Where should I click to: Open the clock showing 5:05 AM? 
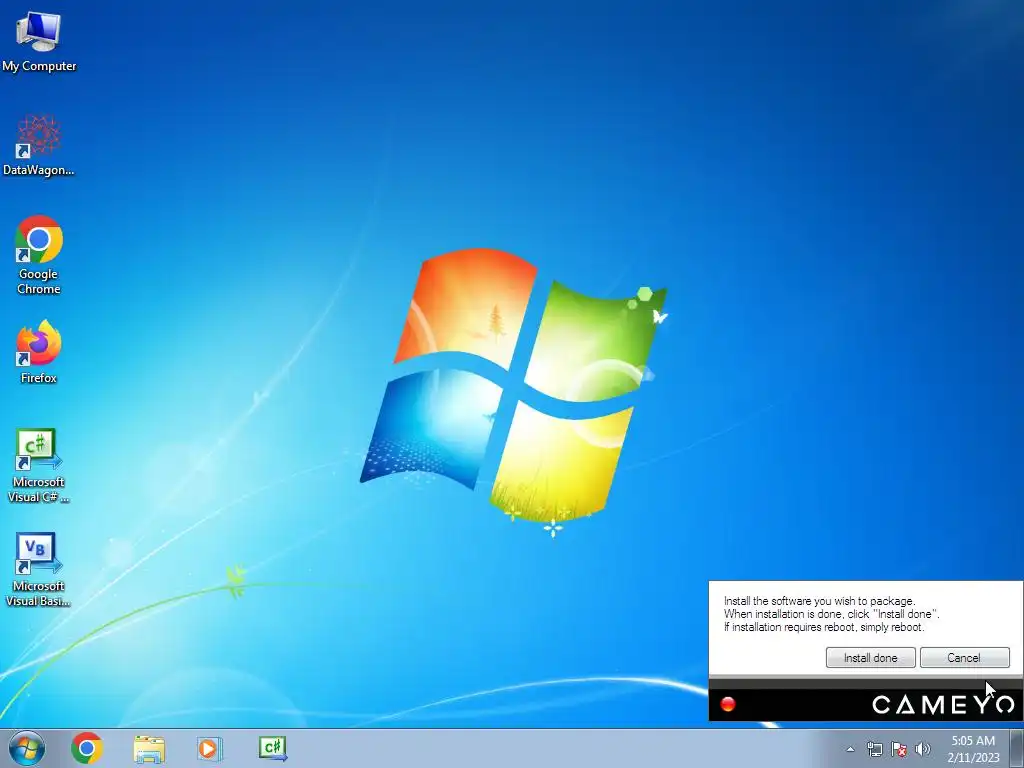[x=973, y=749]
